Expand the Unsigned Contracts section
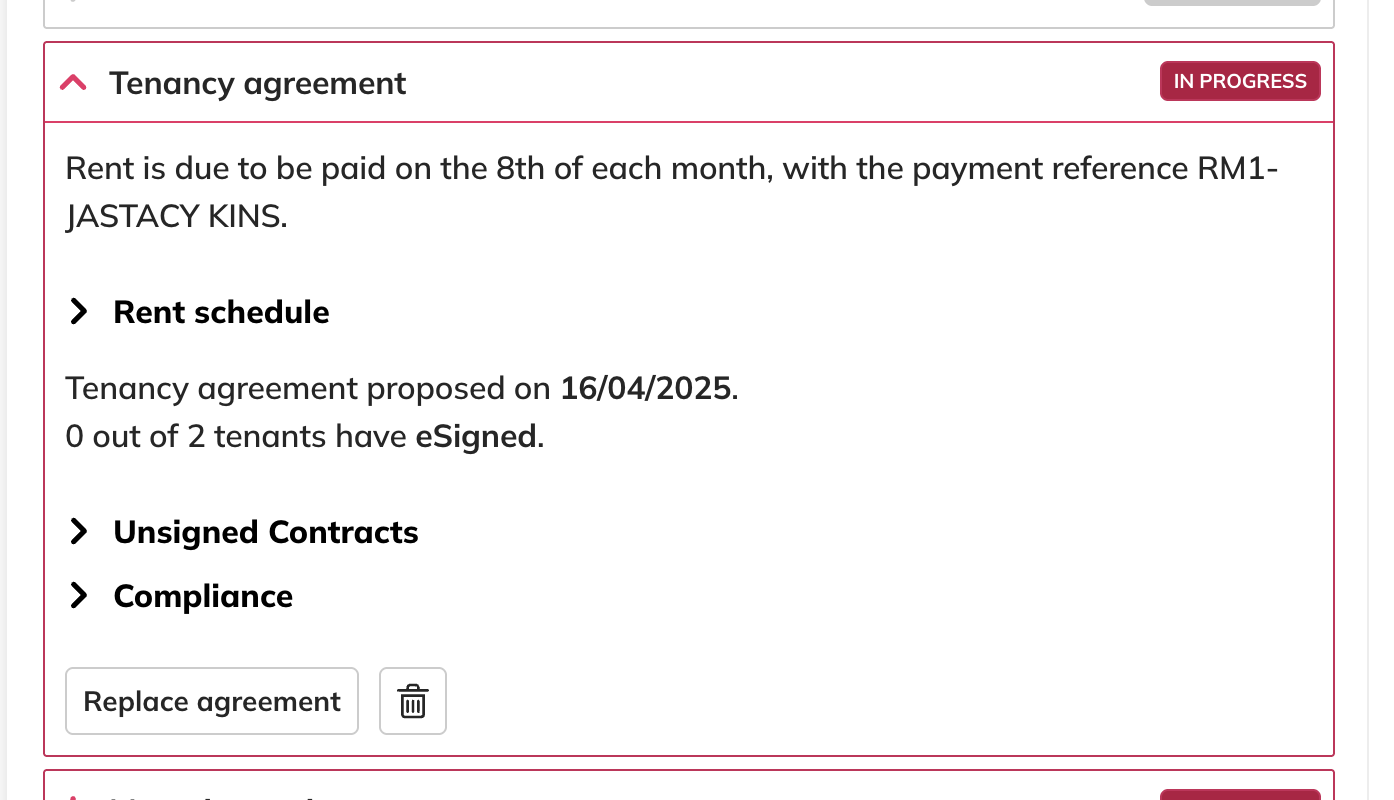 (x=265, y=532)
